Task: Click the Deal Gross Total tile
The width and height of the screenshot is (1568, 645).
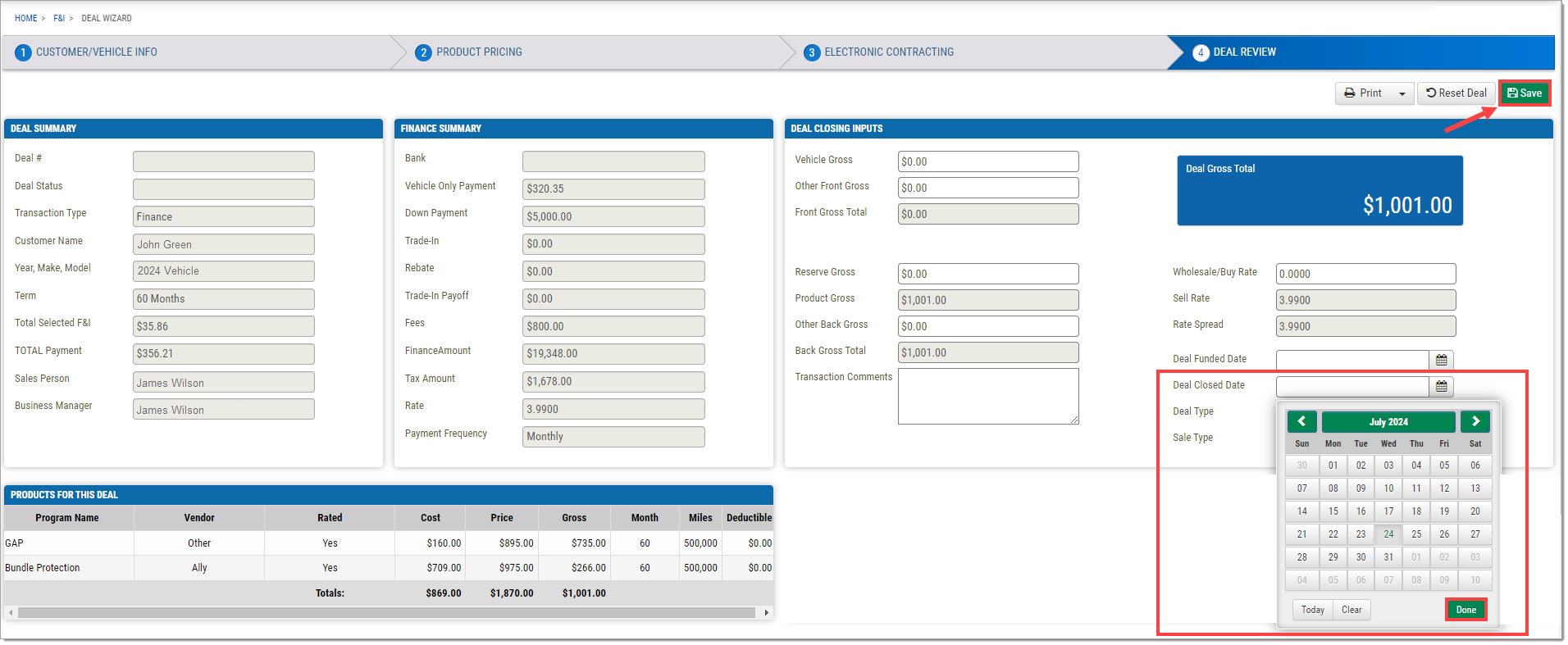Action: [x=1320, y=191]
